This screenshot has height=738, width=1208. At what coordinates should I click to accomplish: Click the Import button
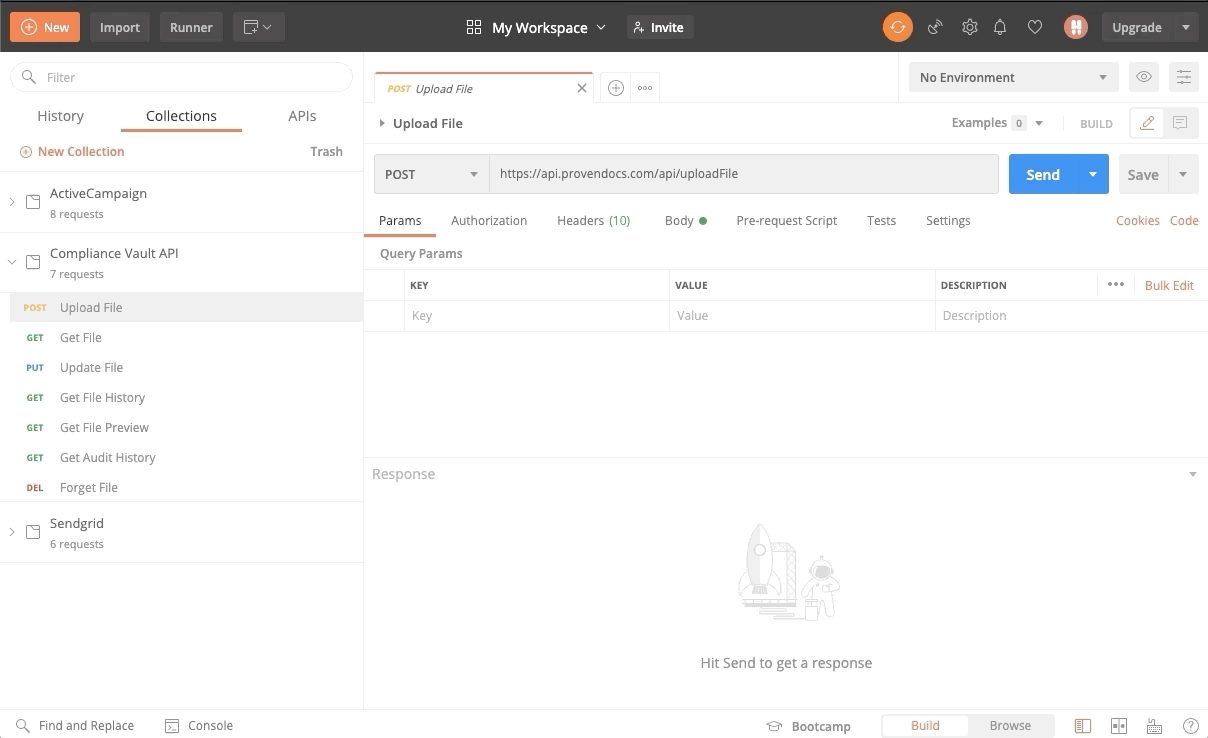pos(120,27)
